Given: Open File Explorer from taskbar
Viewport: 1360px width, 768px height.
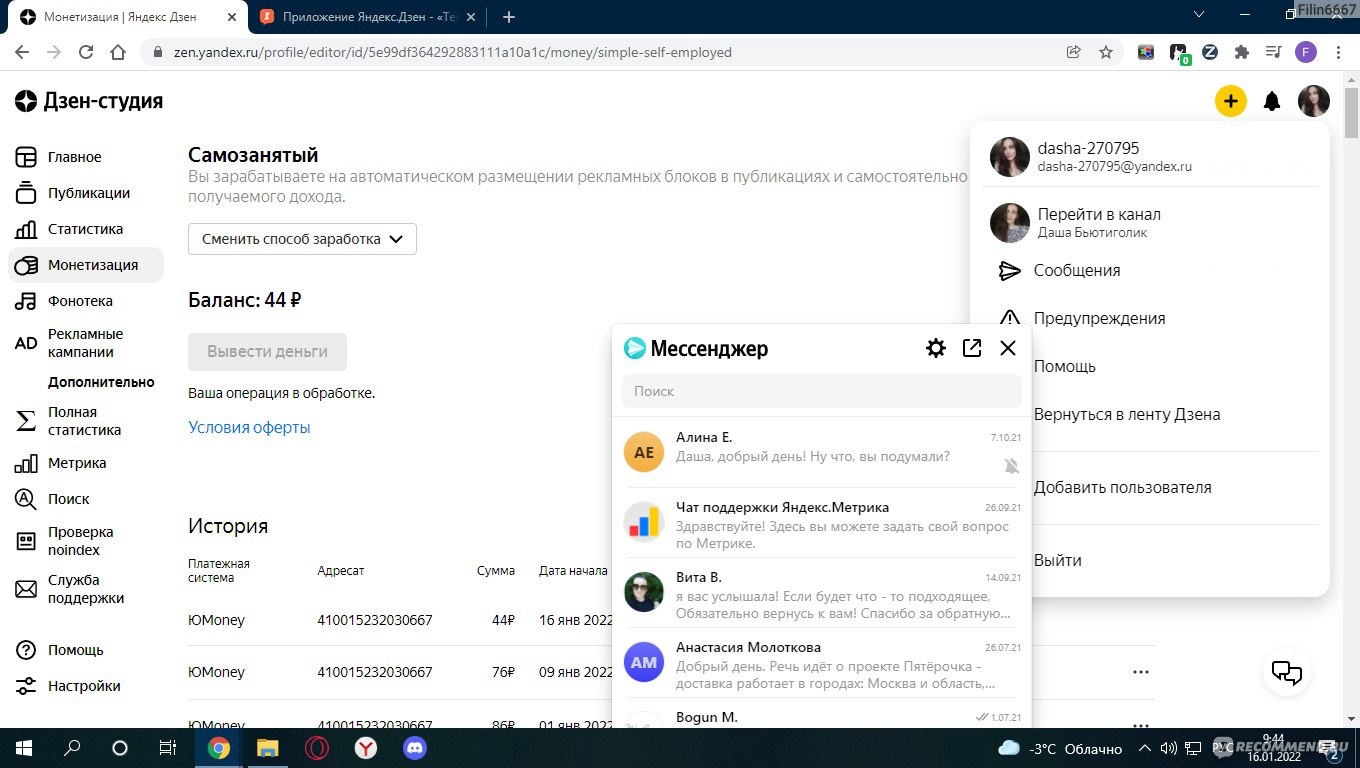Looking at the screenshot, I should coord(268,748).
